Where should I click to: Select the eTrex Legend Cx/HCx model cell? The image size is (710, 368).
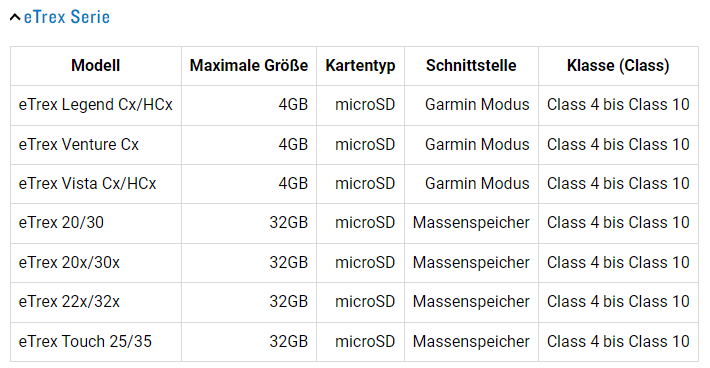click(96, 105)
